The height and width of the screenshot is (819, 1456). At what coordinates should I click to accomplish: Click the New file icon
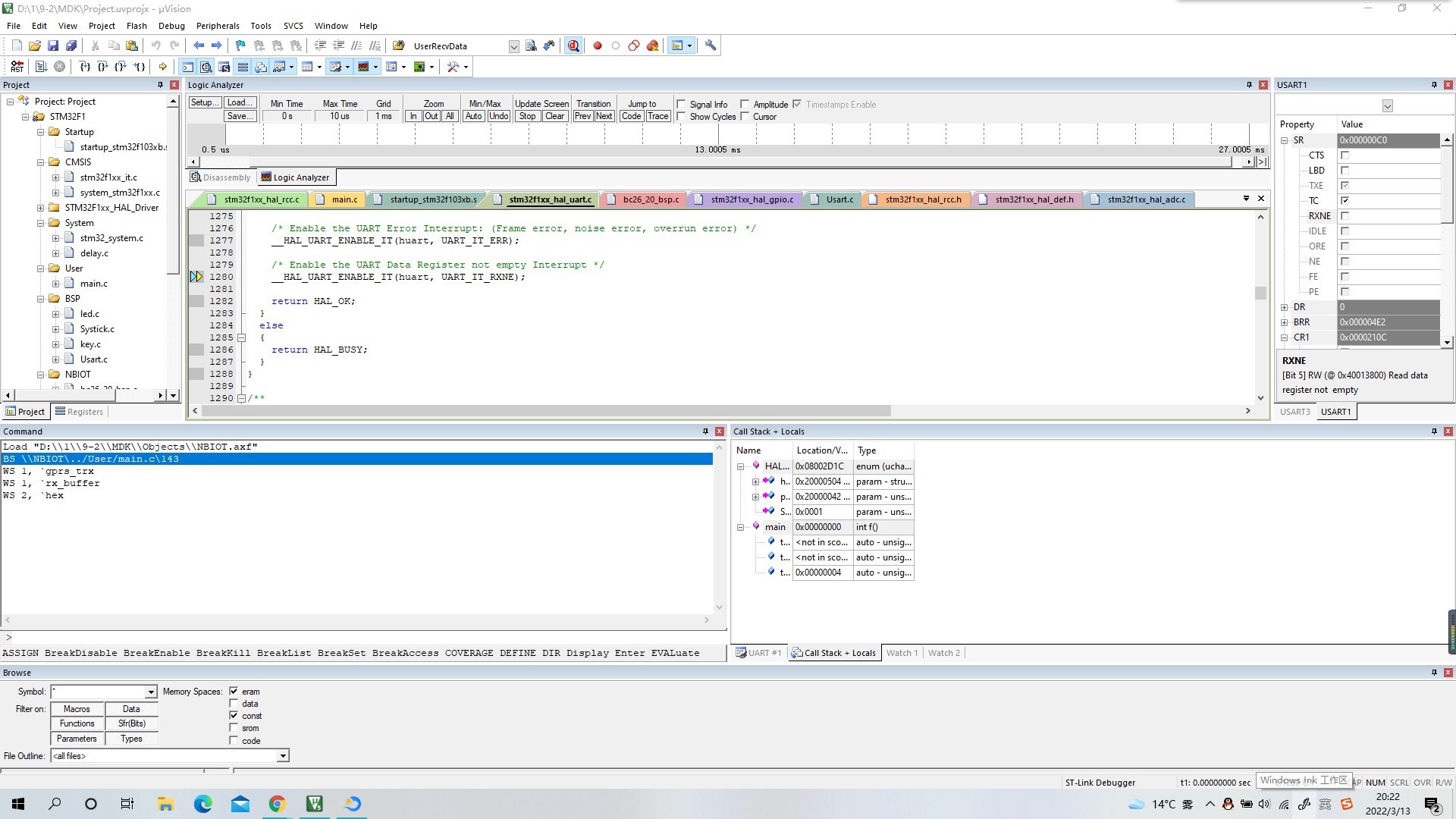coord(17,45)
